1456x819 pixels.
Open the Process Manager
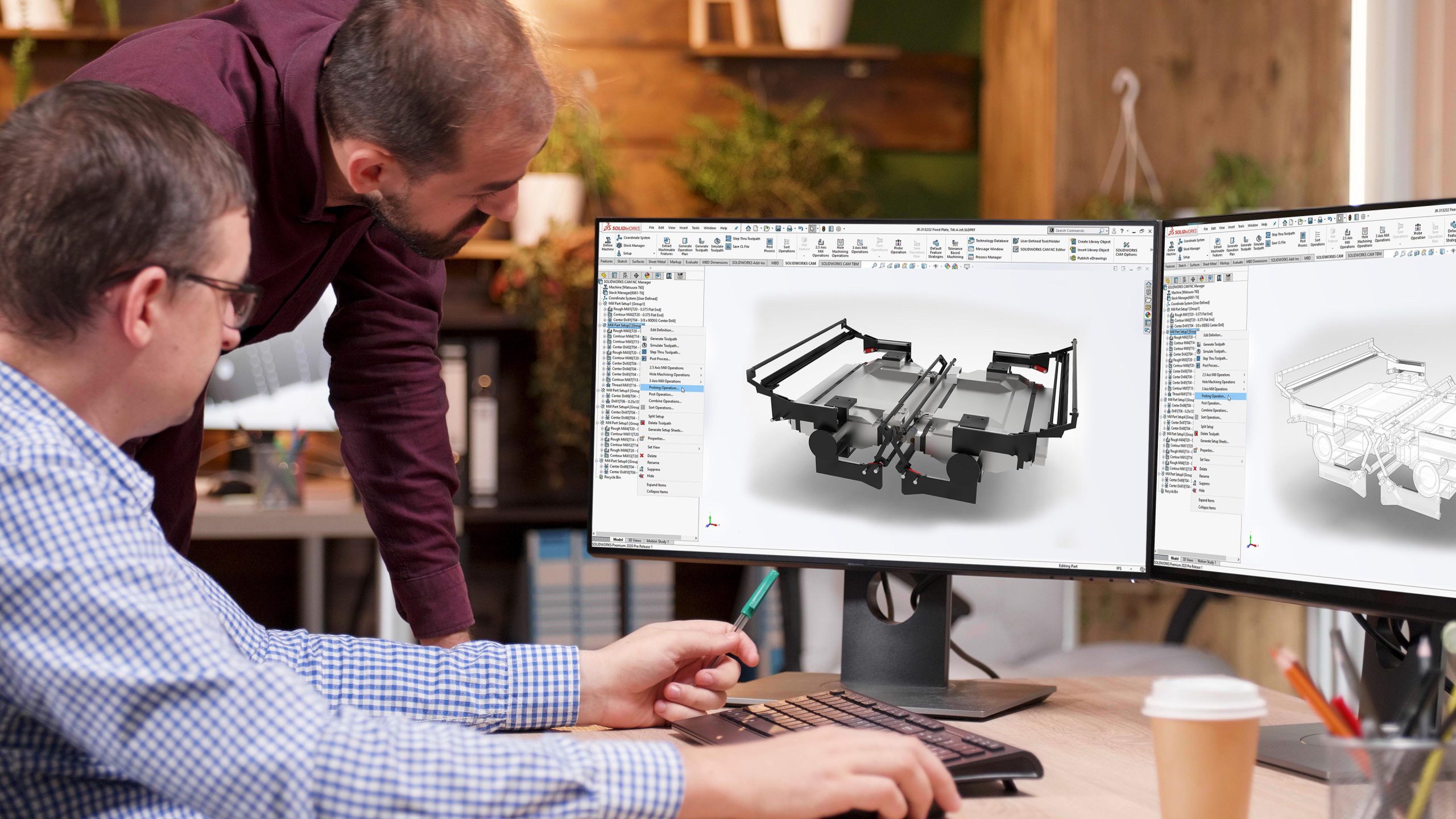point(985,257)
